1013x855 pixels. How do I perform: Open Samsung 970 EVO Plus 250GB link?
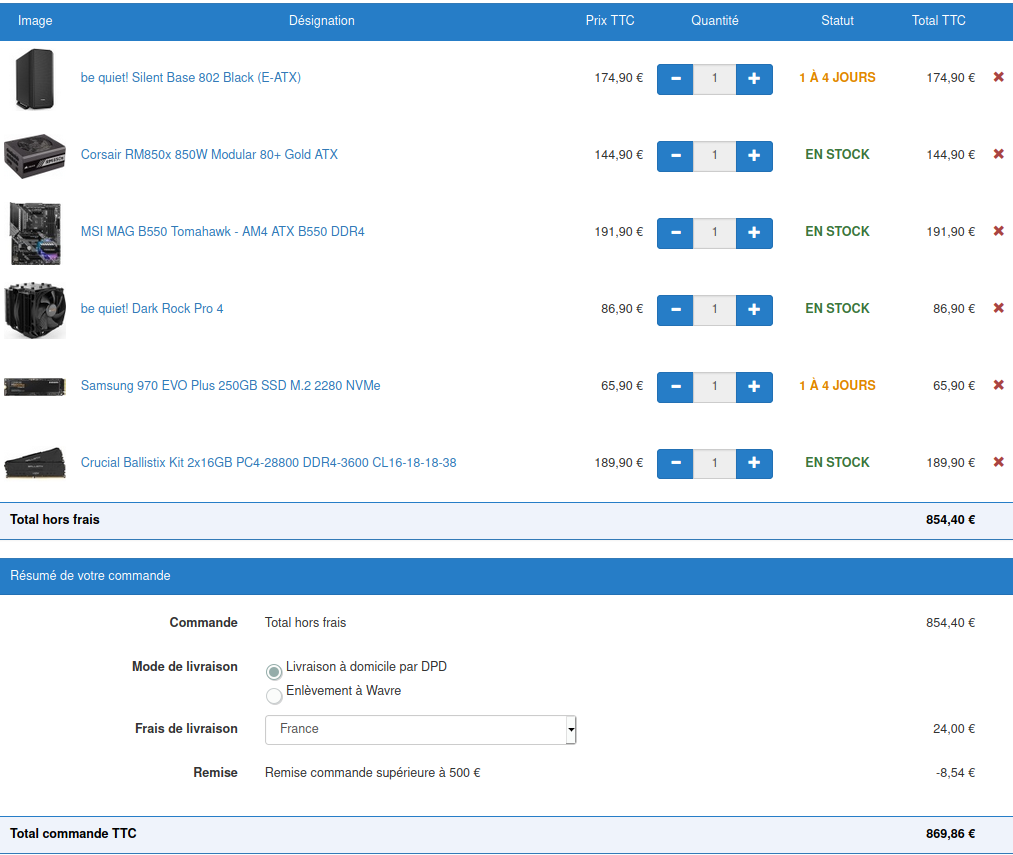click(231, 385)
